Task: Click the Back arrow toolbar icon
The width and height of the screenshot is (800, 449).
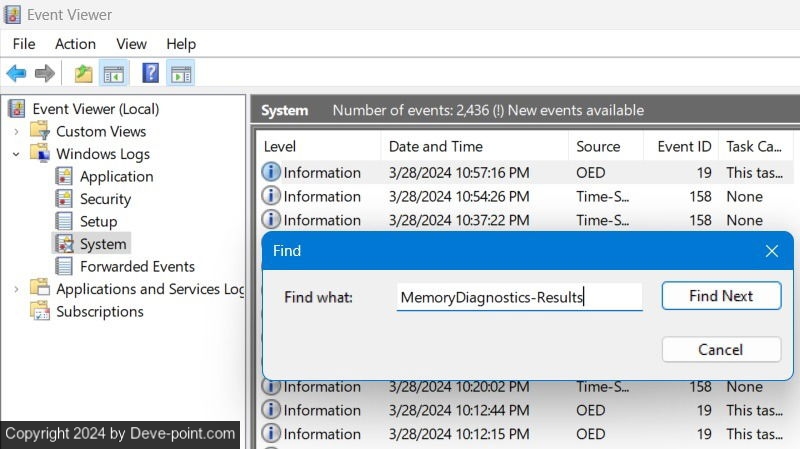Action: [16, 73]
